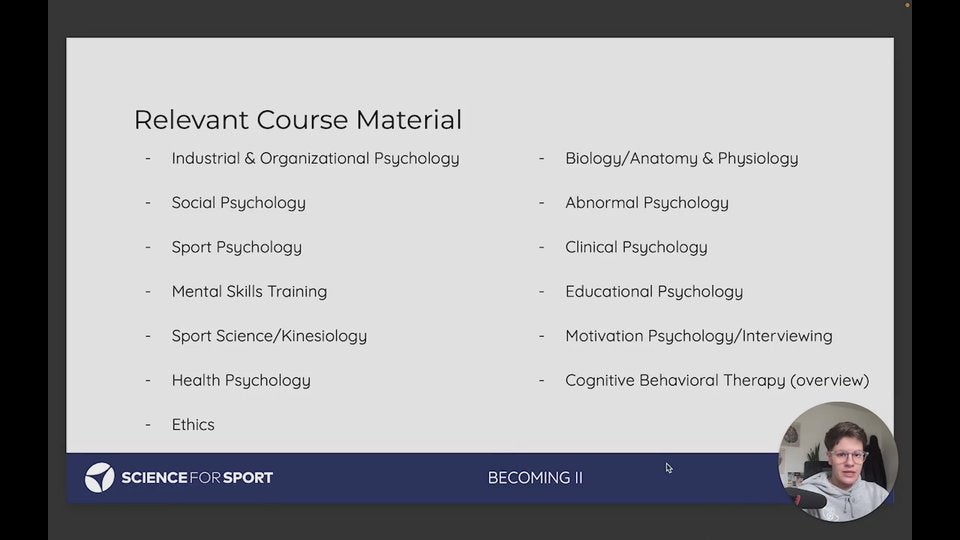Image resolution: width=960 pixels, height=540 pixels.
Task: Select 'Abnormal Psychology' list item
Action: [x=647, y=203]
